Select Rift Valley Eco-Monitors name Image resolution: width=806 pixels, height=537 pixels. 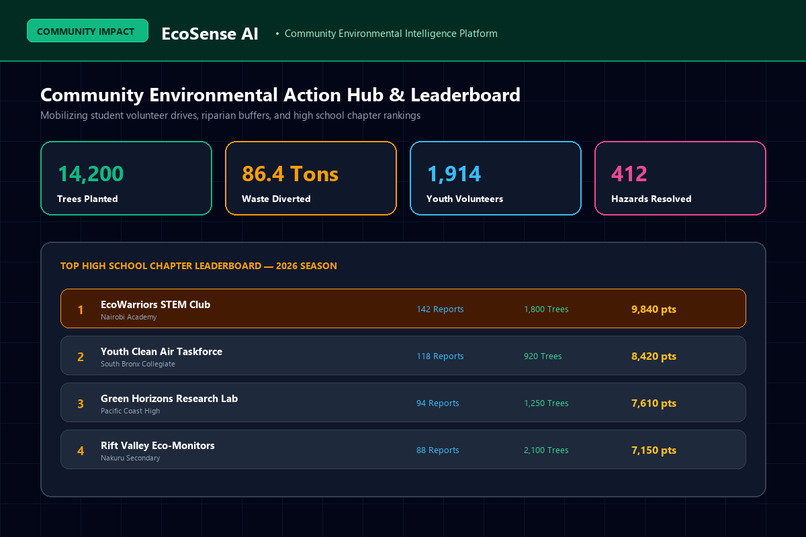(157, 446)
